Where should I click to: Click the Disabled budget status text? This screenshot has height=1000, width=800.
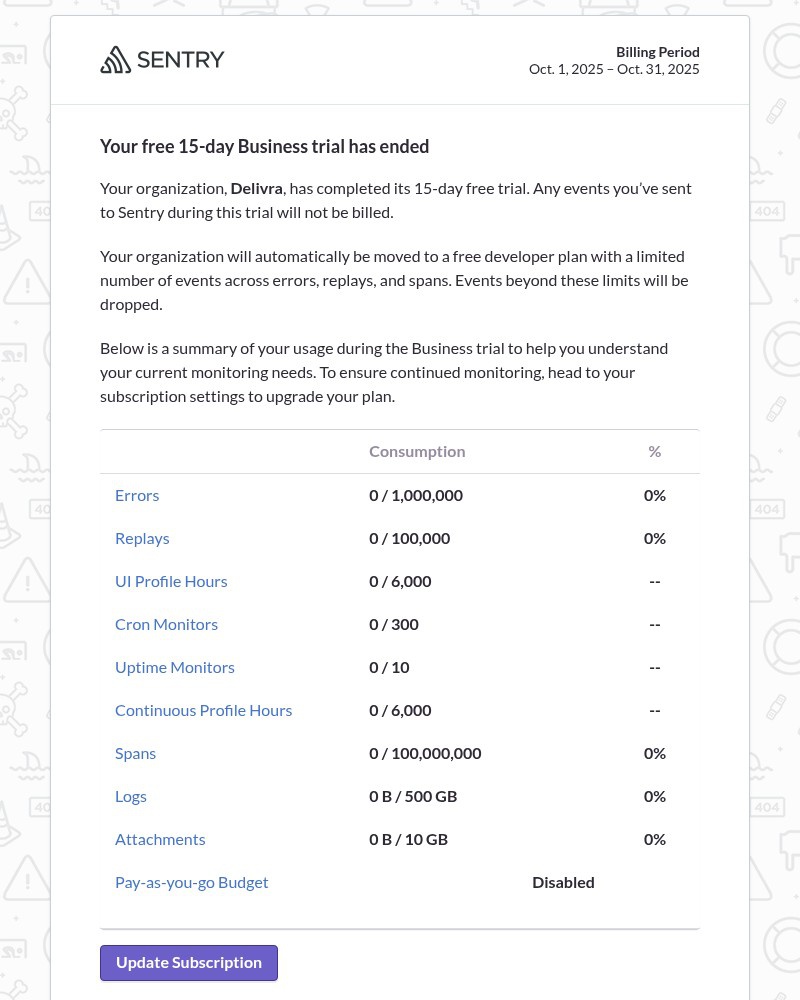563,882
